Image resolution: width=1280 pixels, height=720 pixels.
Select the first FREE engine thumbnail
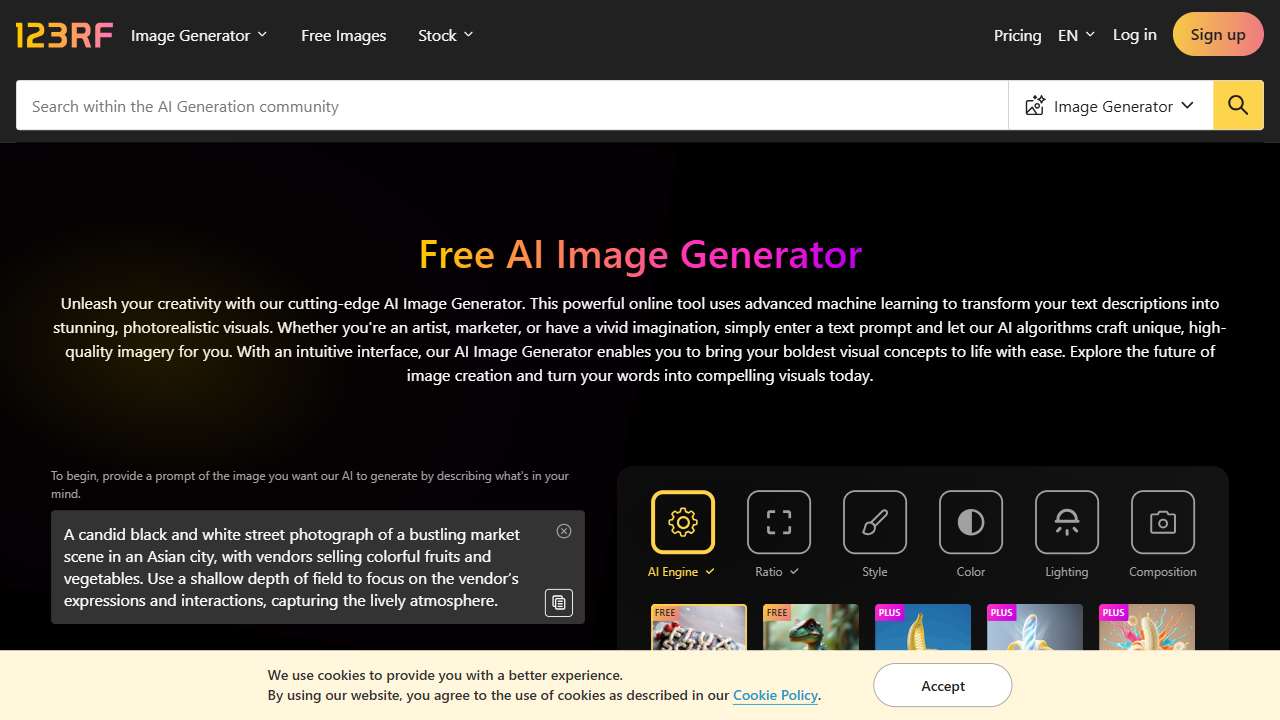point(698,628)
